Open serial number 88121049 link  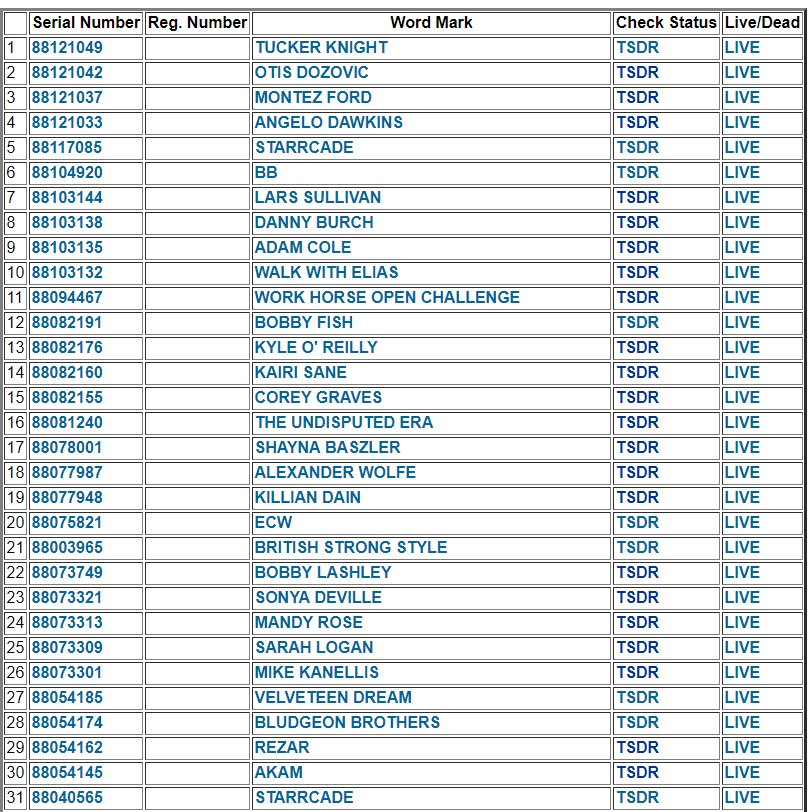(x=67, y=48)
